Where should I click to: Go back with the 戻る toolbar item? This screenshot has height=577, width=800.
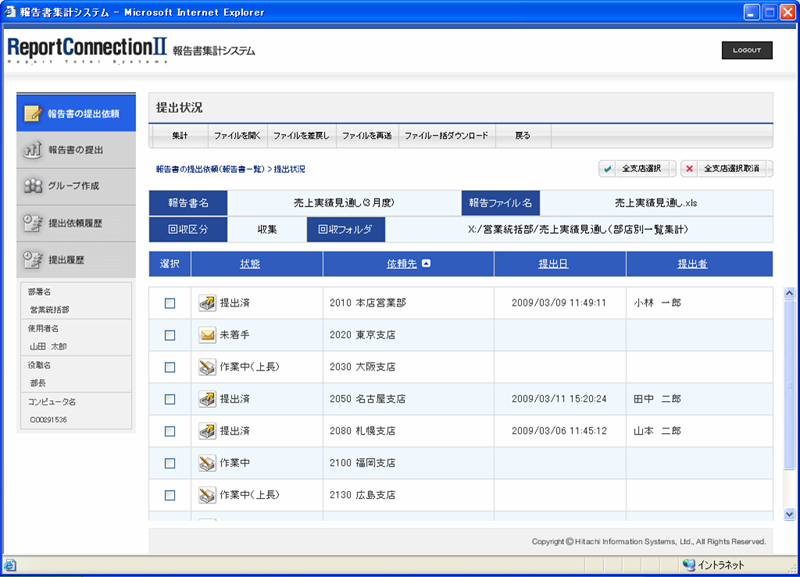523,136
